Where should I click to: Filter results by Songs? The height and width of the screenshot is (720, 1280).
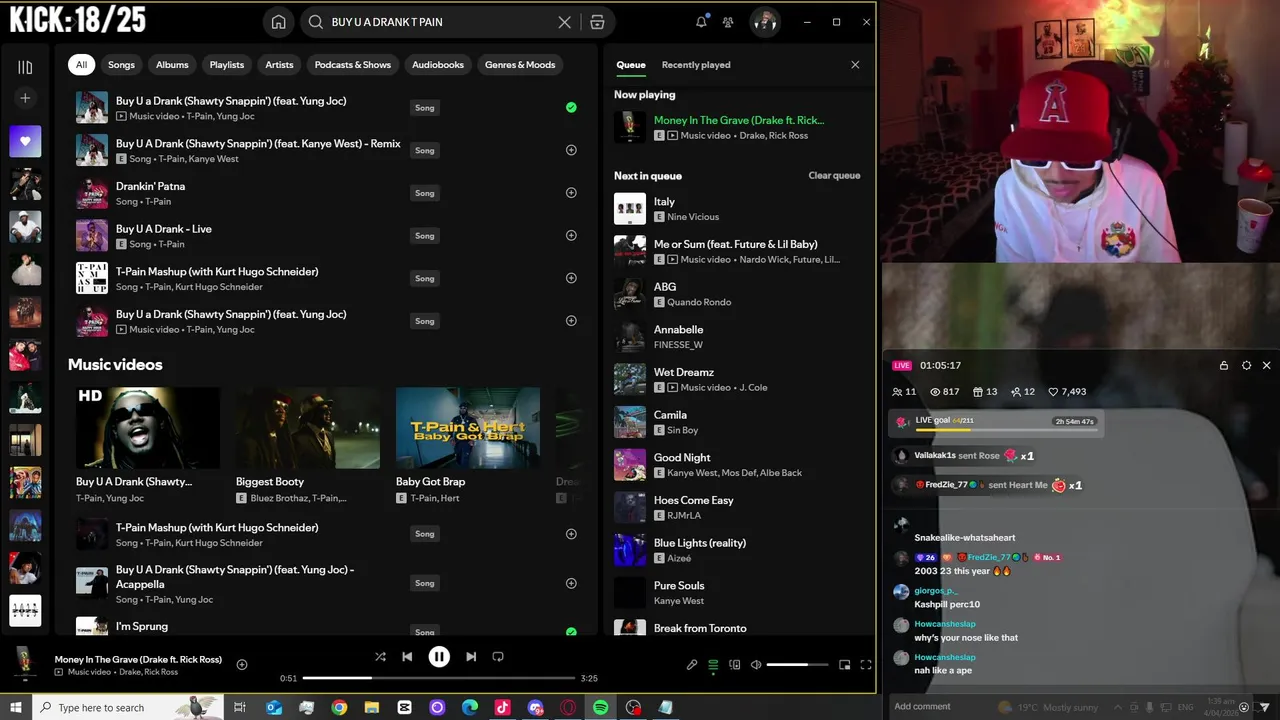click(x=121, y=65)
